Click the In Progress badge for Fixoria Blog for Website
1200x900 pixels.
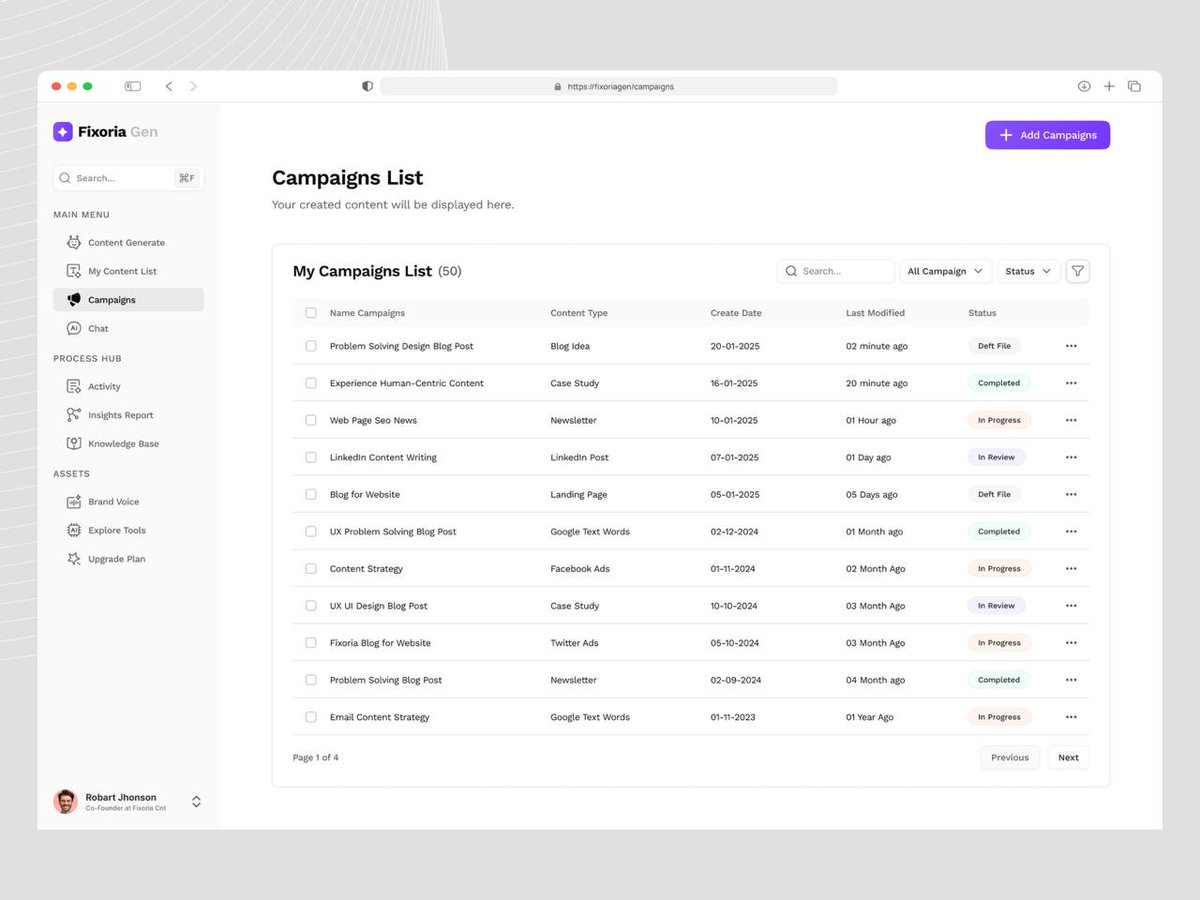pos(999,643)
